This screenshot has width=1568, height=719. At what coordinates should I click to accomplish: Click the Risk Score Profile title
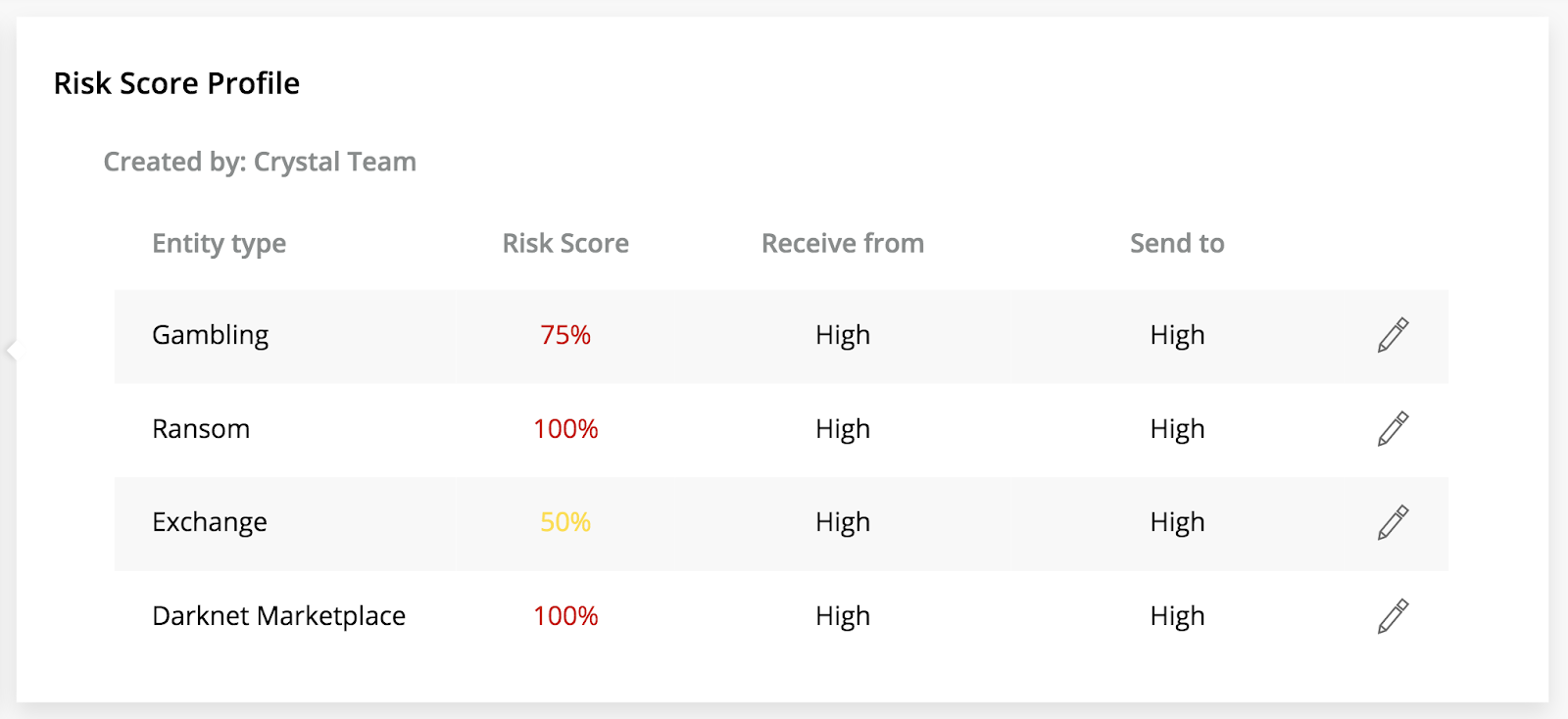(176, 83)
